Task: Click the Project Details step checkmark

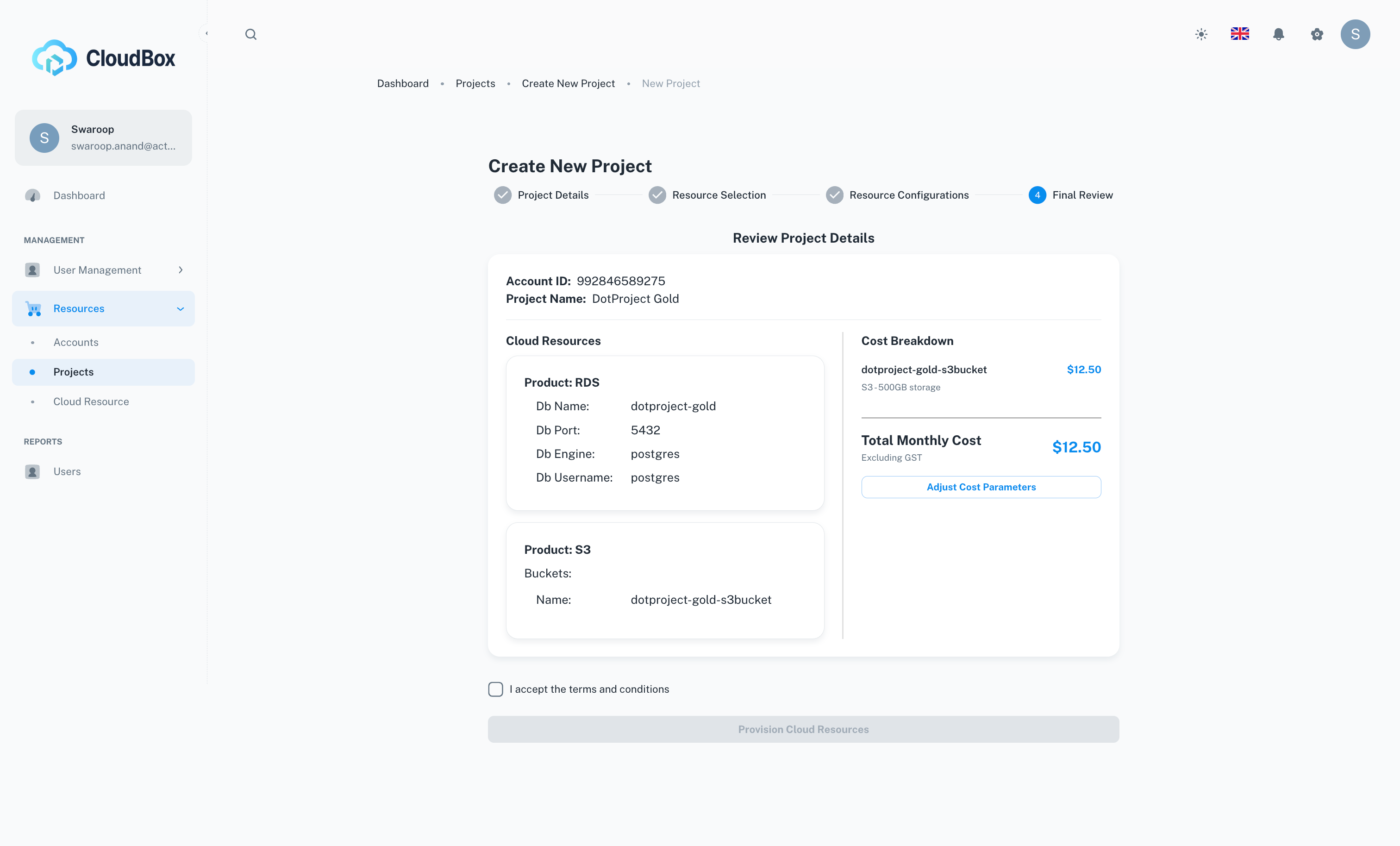Action: coord(502,195)
